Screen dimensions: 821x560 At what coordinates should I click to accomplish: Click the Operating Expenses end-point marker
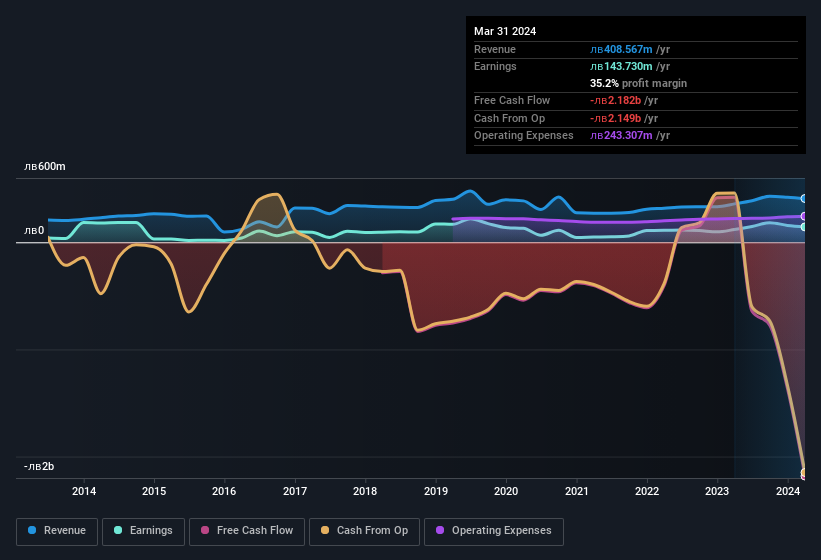[804, 216]
